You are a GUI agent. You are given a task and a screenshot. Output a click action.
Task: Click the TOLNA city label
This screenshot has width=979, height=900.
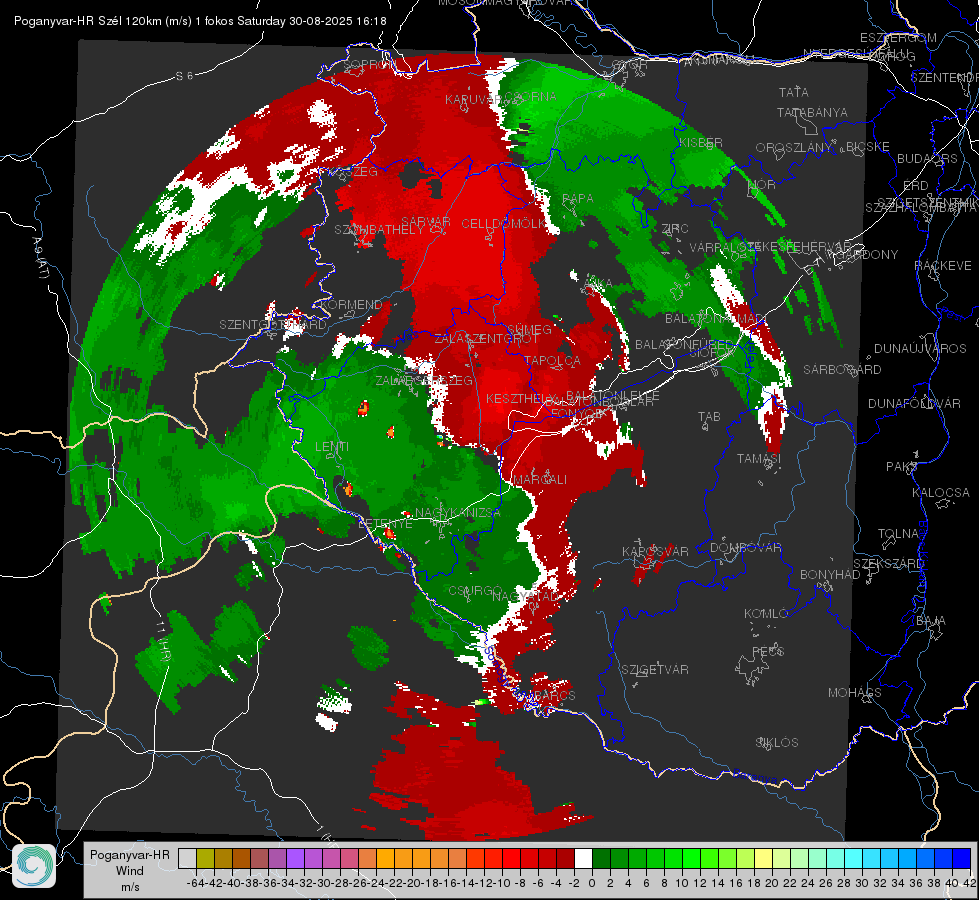[x=898, y=533]
